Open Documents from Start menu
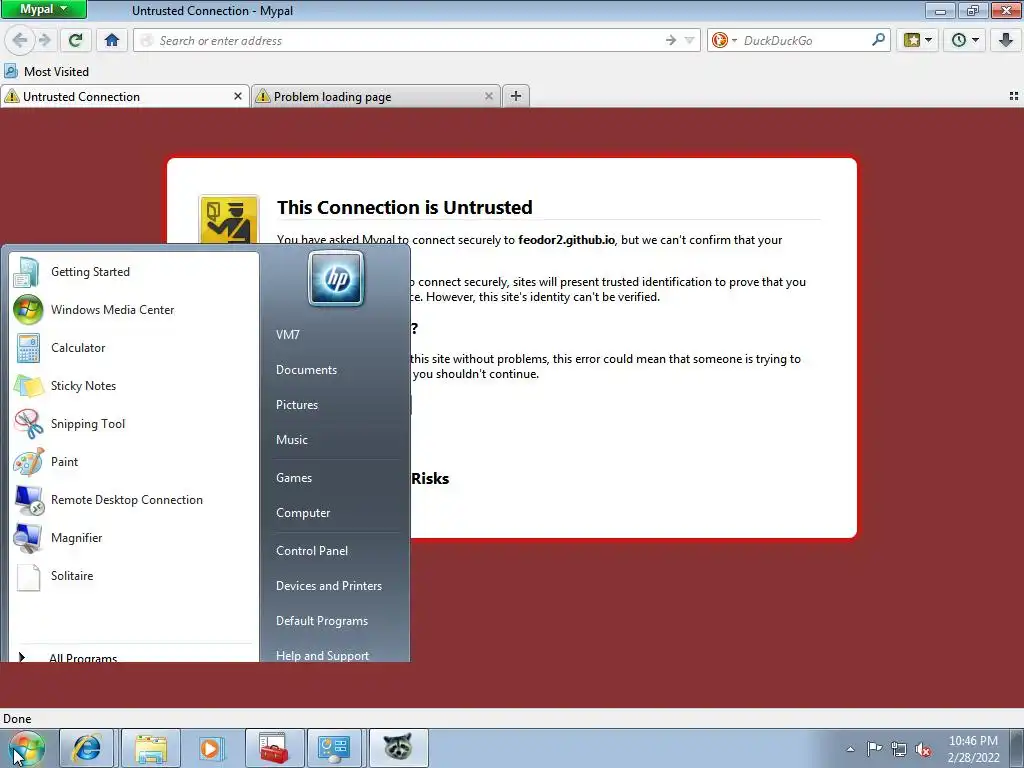This screenshot has width=1024, height=768. tap(334, 370)
